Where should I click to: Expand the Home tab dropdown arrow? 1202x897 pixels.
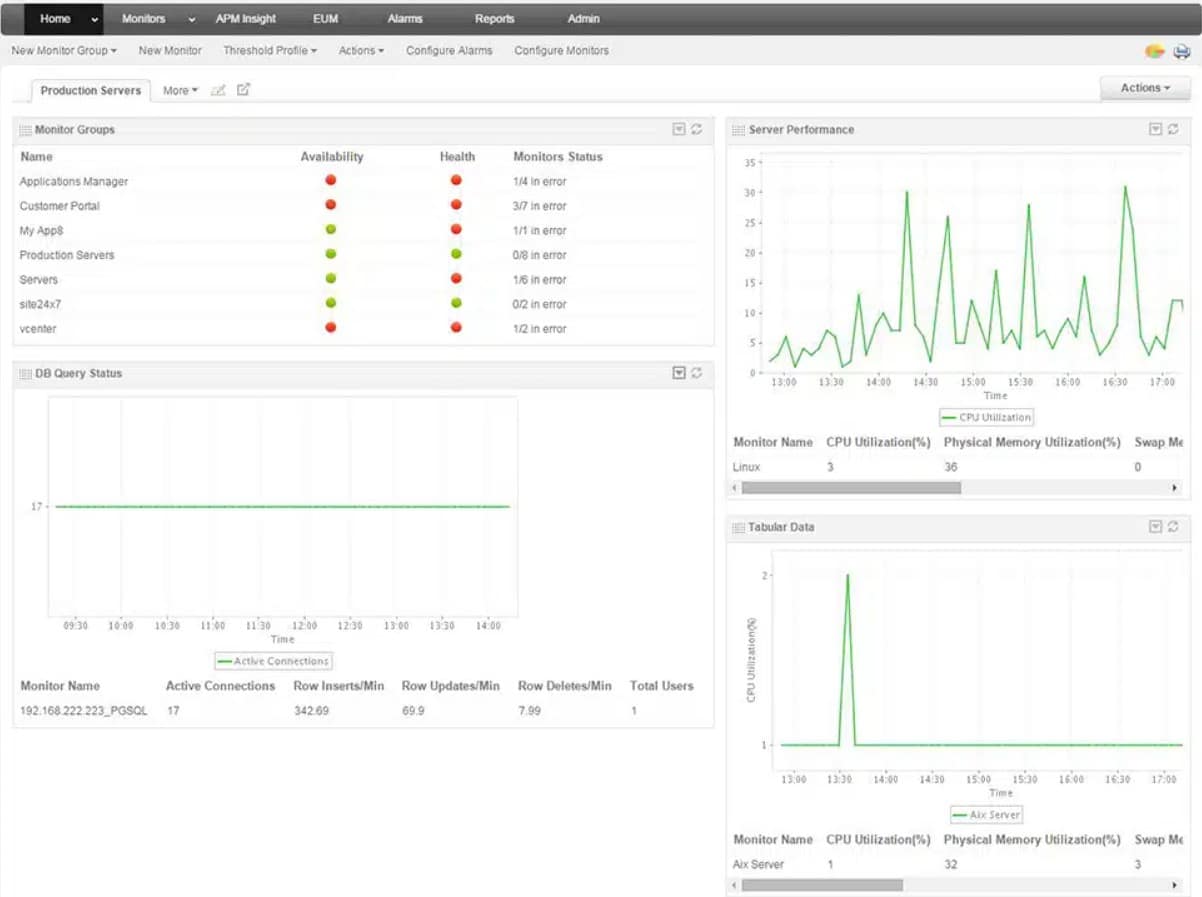[x=95, y=19]
